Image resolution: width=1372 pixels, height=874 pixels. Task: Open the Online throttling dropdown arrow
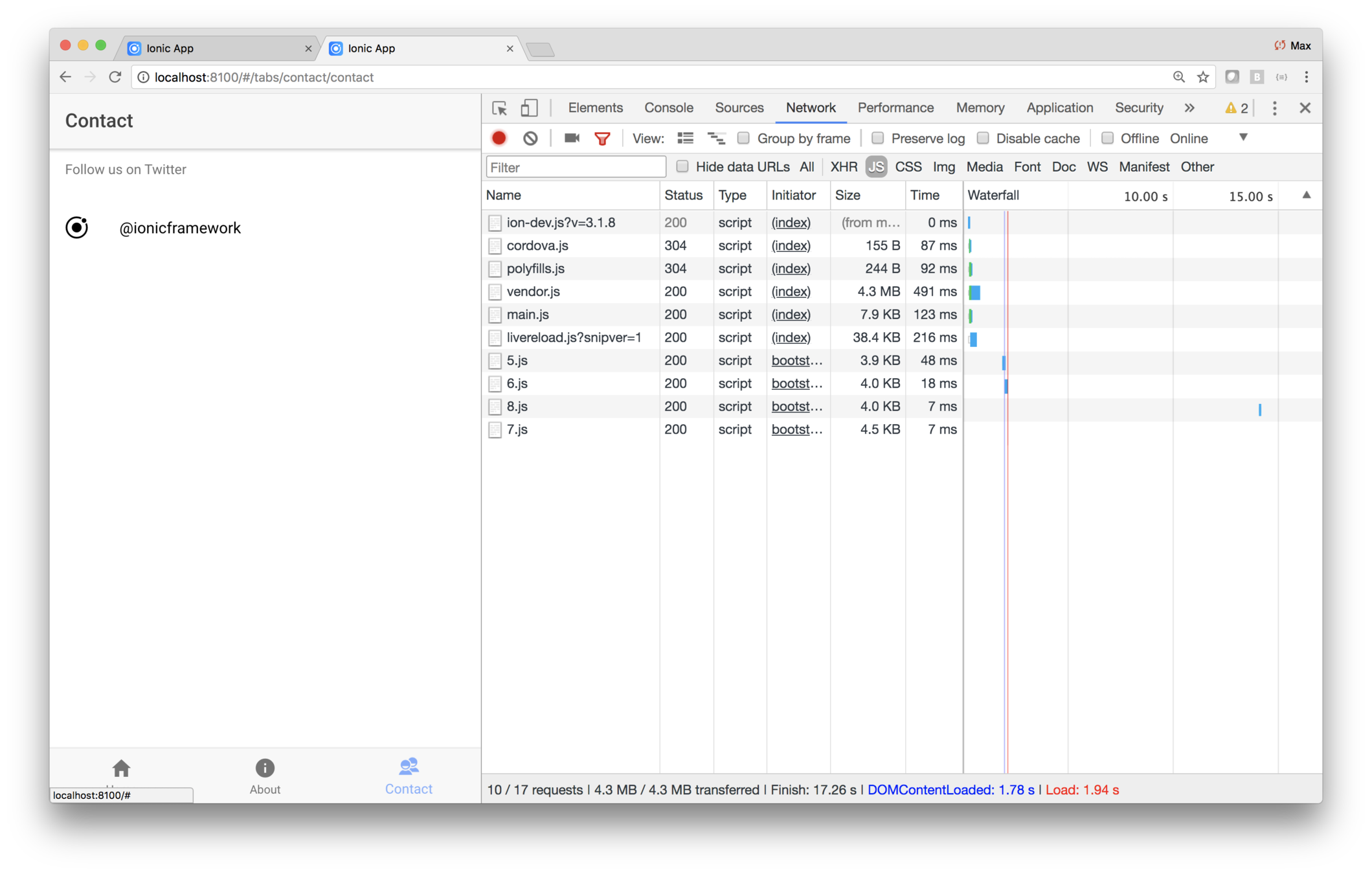click(x=1243, y=138)
